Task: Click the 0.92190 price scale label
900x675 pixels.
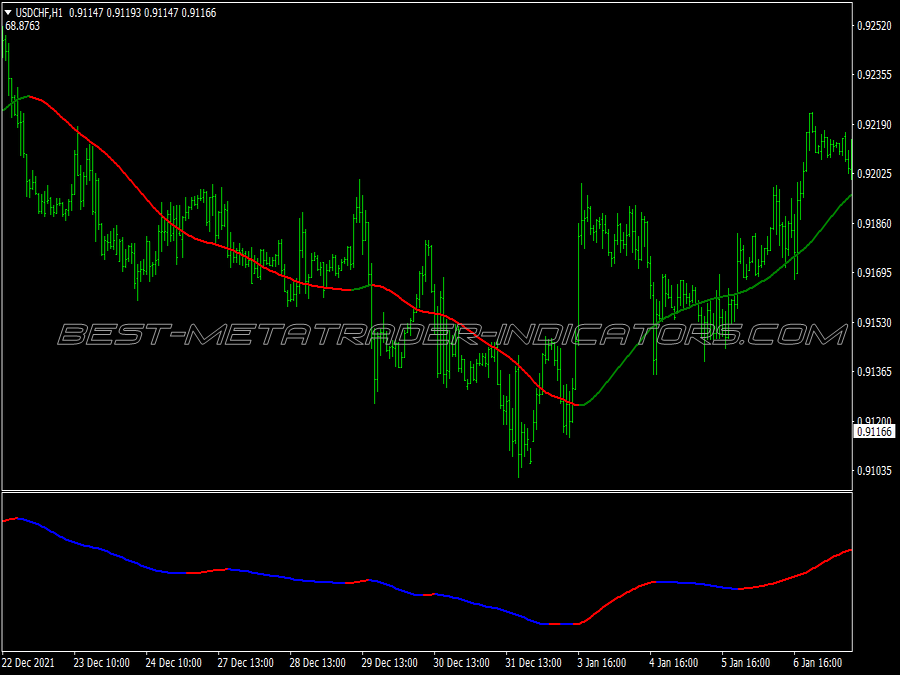Action: coord(875,125)
